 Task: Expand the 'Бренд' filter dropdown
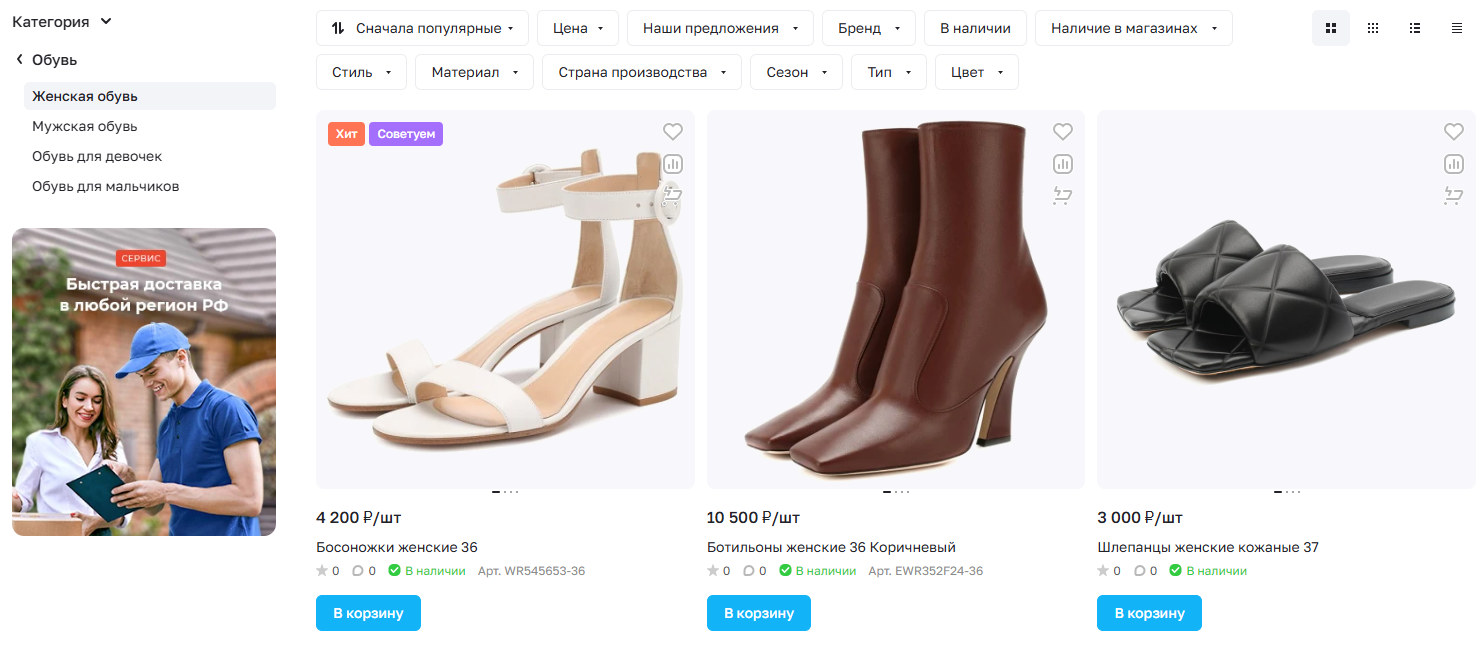(869, 29)
